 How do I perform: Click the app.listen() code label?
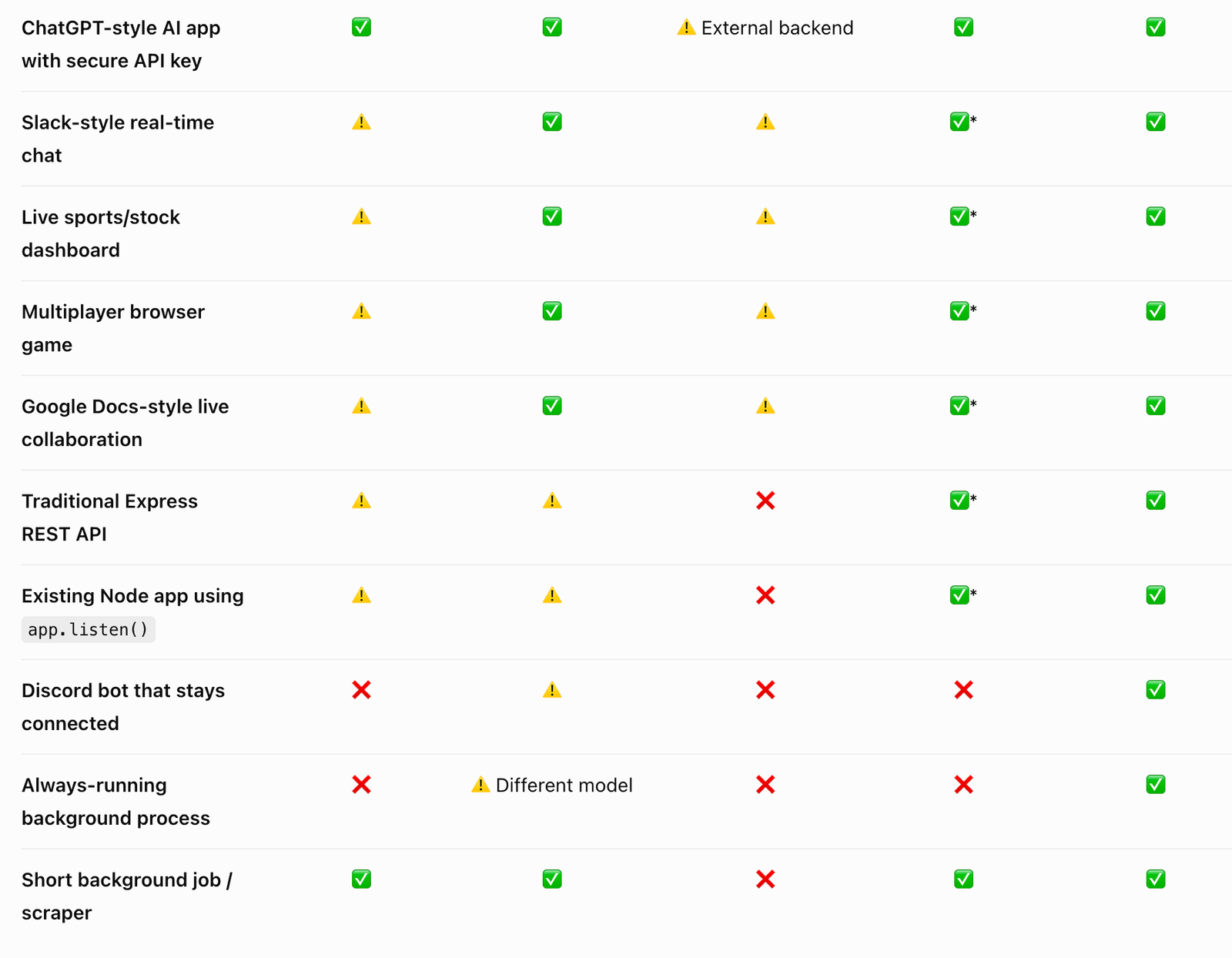pos(89,629)
